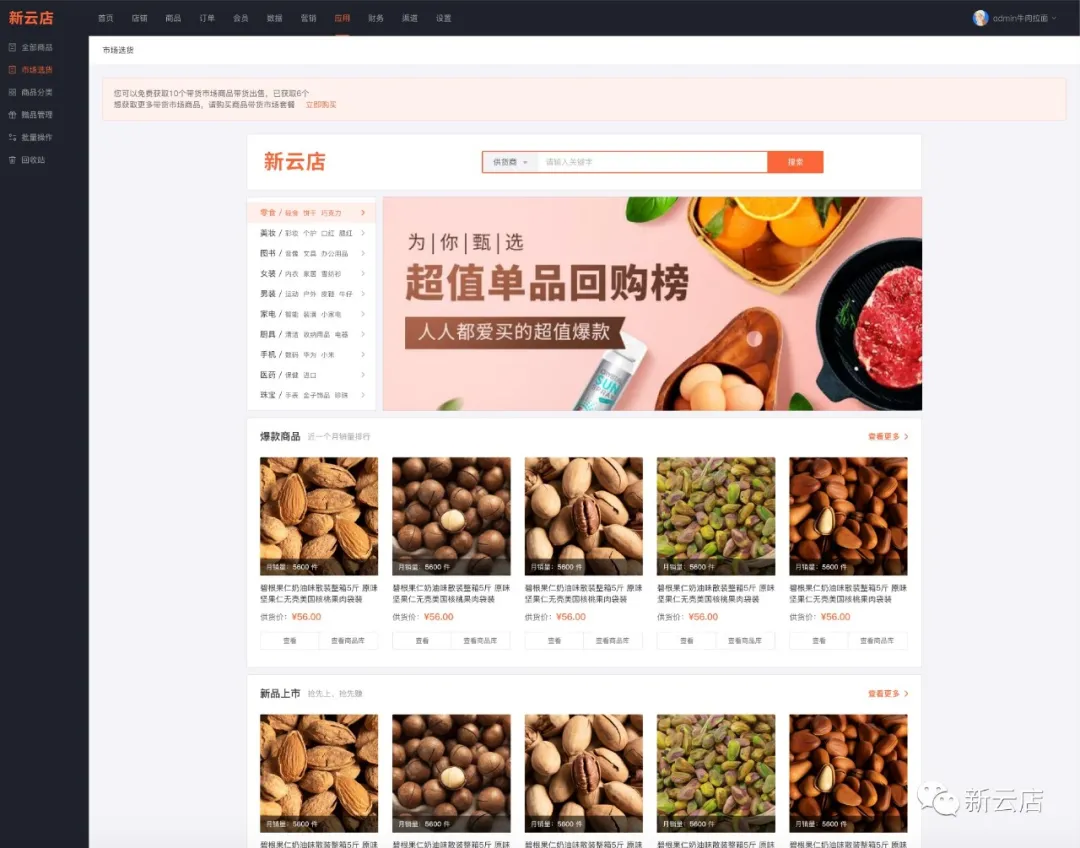Click 查看 under the pistachio product in 爆款商品
This screenshot has height=848, width=1080.
coord(686,641)
